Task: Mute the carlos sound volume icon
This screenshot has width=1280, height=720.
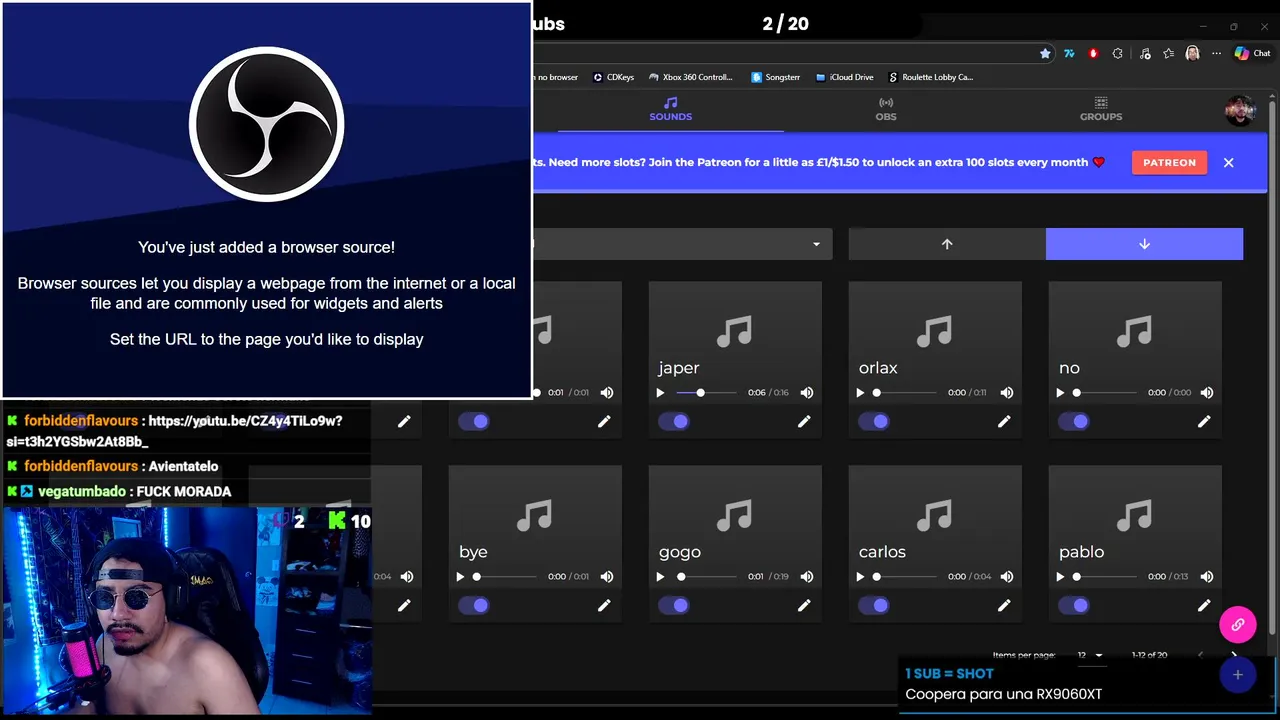Action: 1007,577
